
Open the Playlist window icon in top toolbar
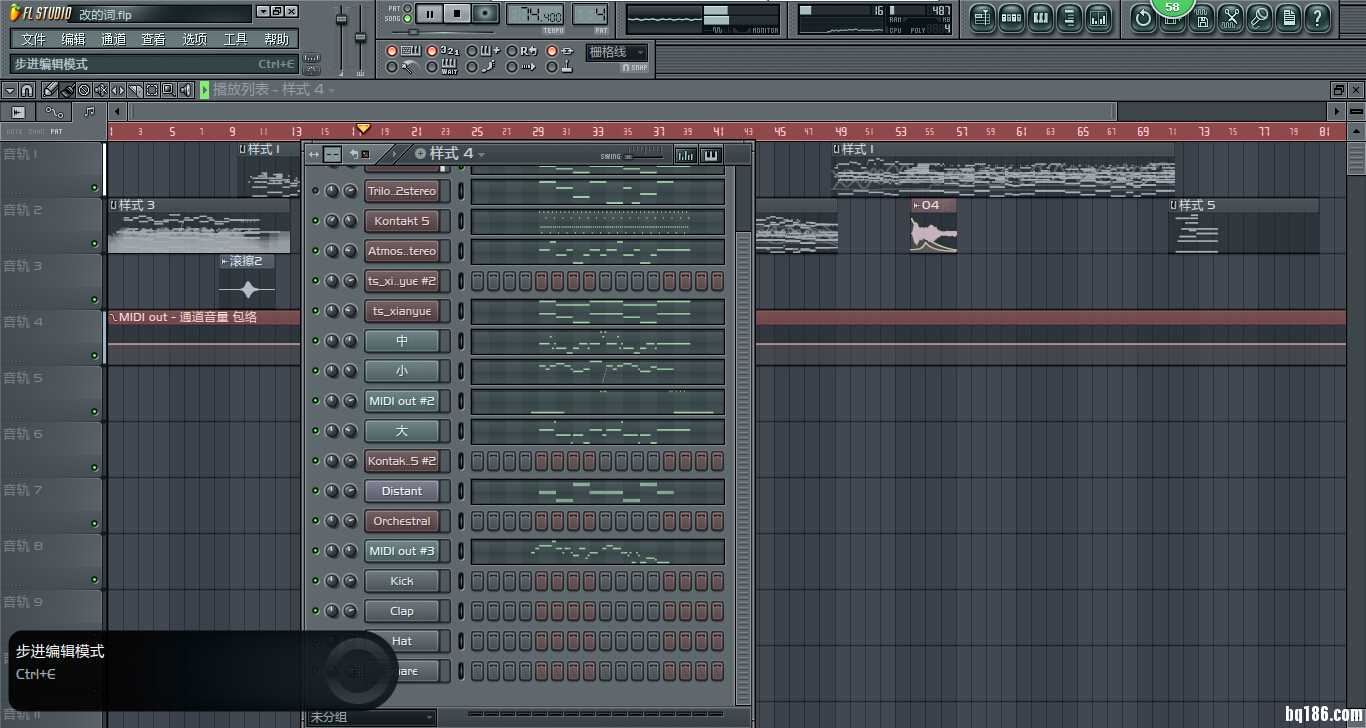coord(983,17)
